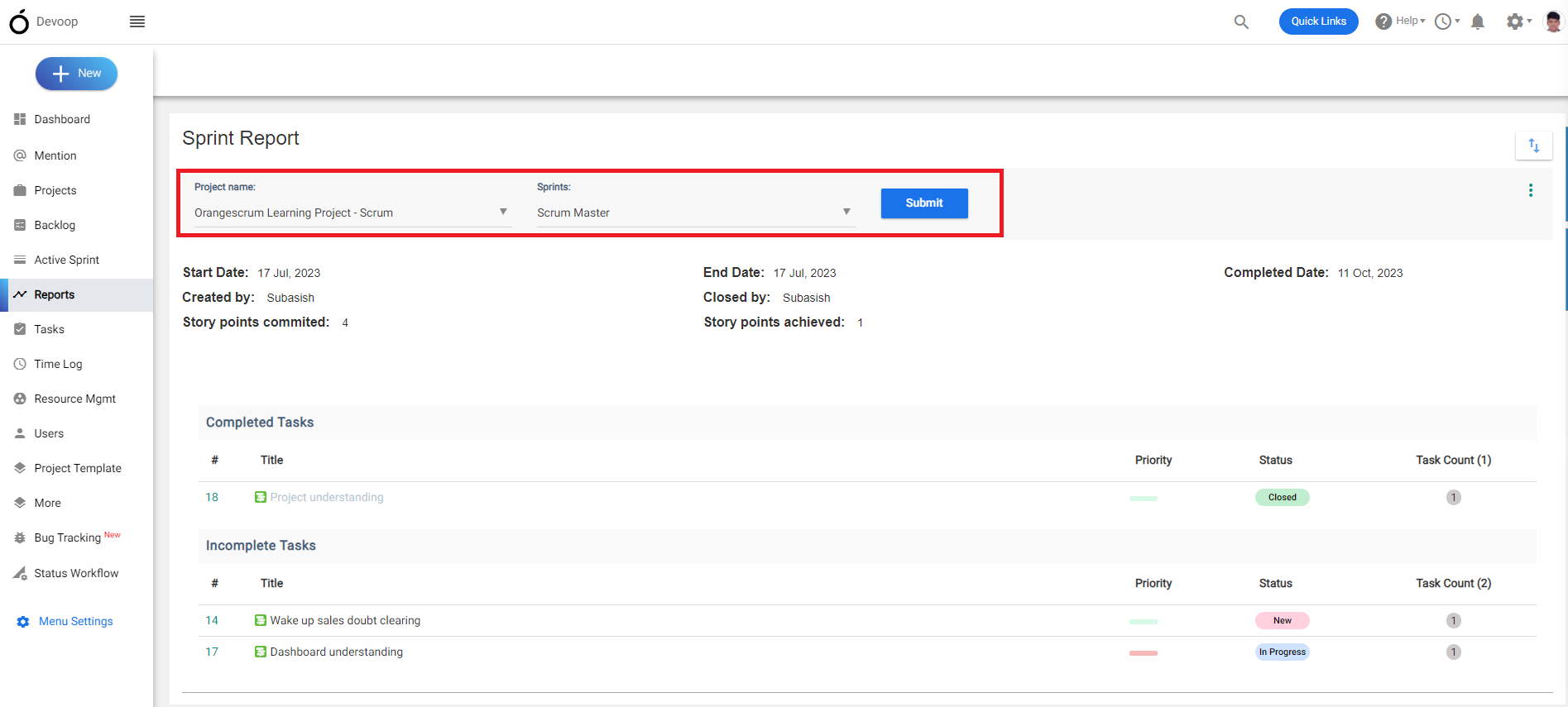Click the In Progress status badge
Screen dimensions: 1568x707
click(1283, 652)
